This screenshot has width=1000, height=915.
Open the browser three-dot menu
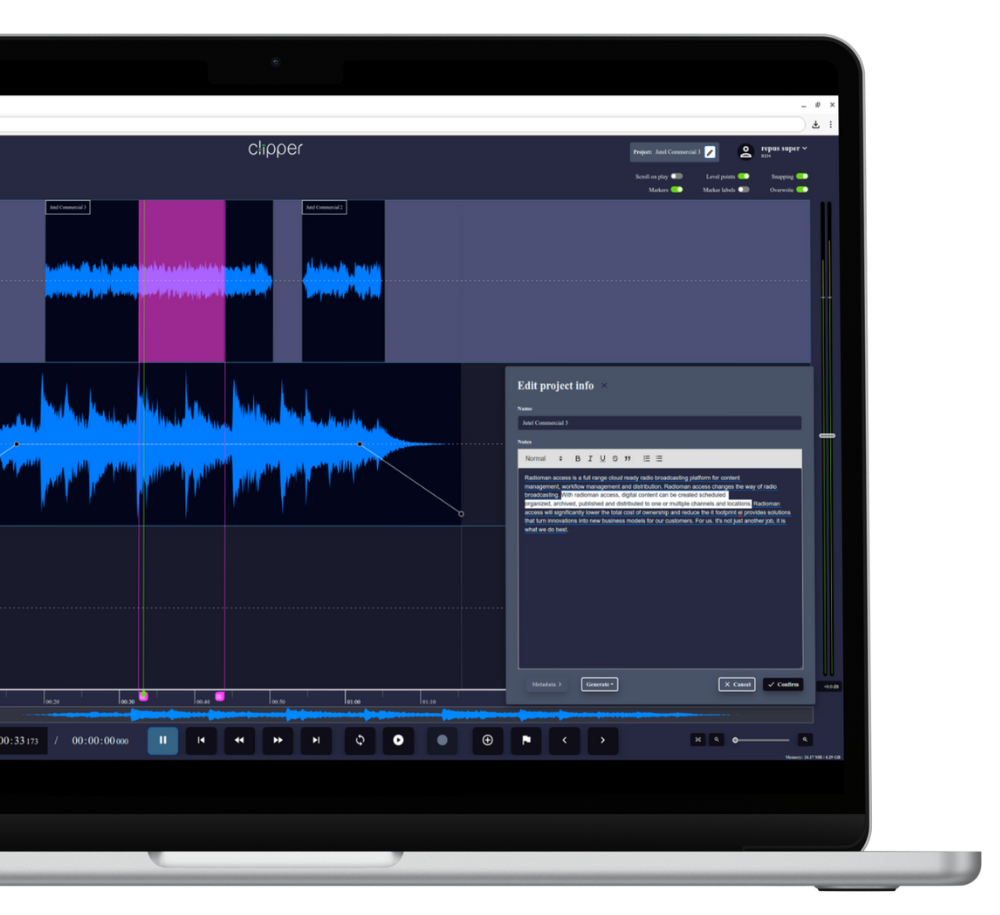(x=830, y=125)
